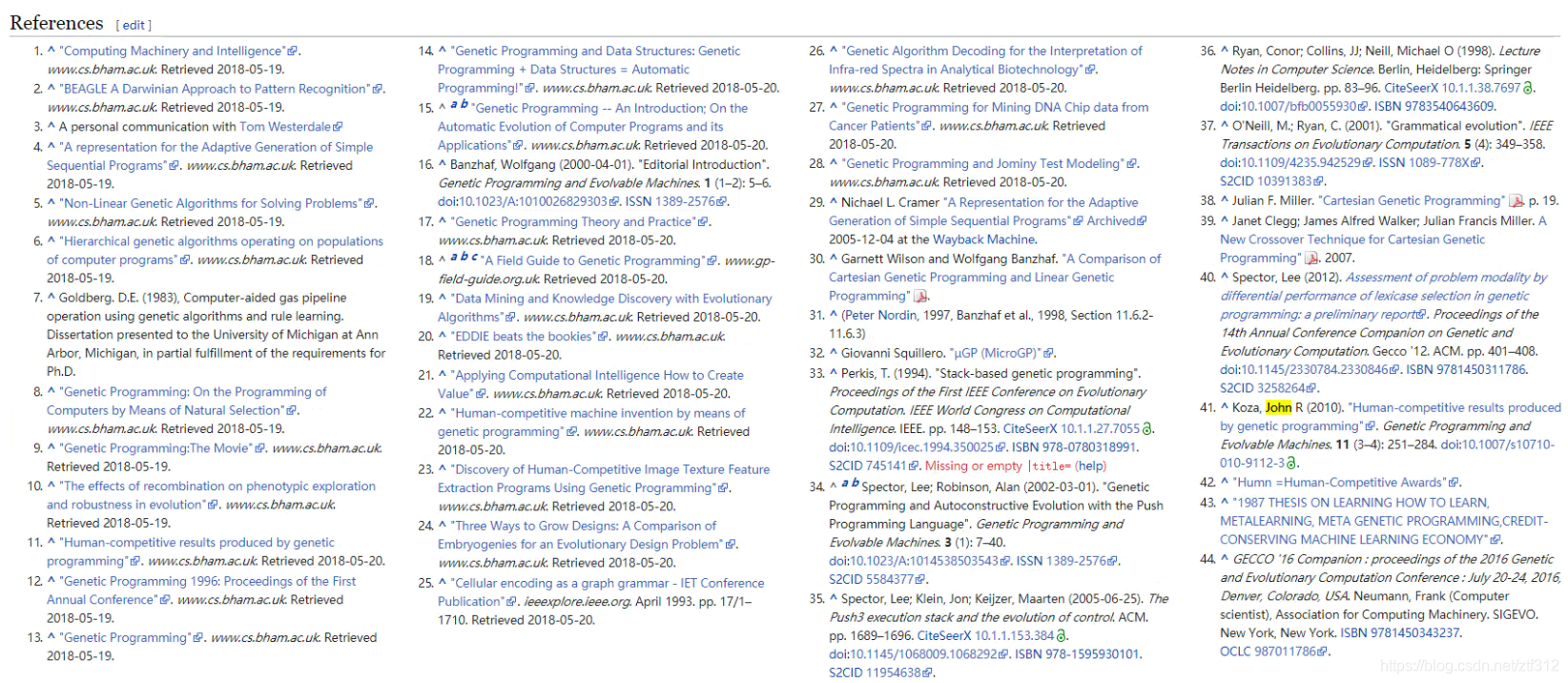Click external-link icon after 'Tom Westerdale'
Image resolution: width=1568 pixels, height=683 pixels.
338,127
